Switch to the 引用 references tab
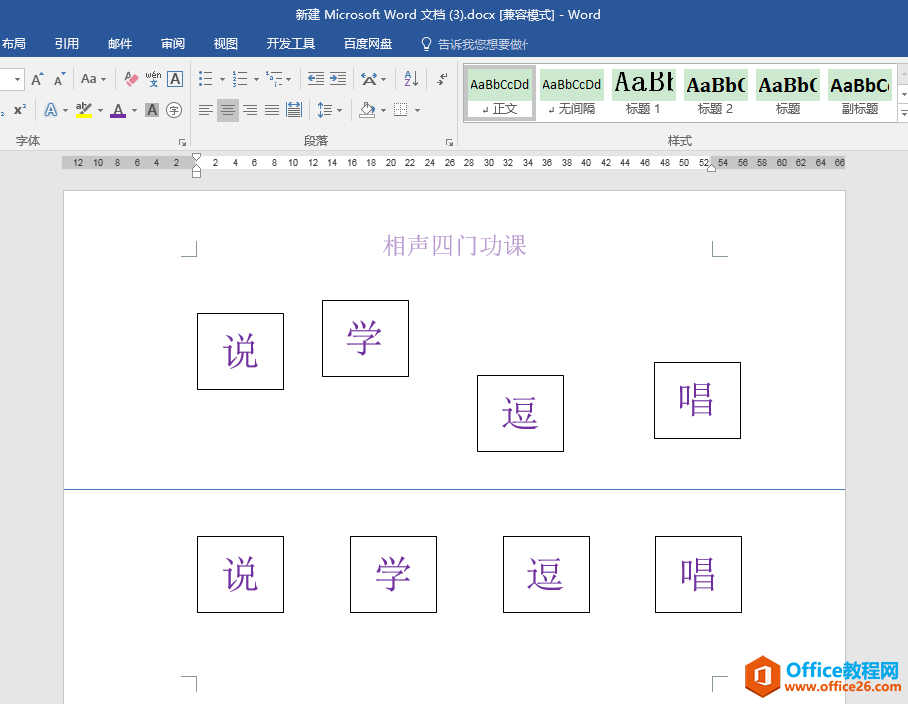This screenshot has width=908, height=704. coord(67,44)
